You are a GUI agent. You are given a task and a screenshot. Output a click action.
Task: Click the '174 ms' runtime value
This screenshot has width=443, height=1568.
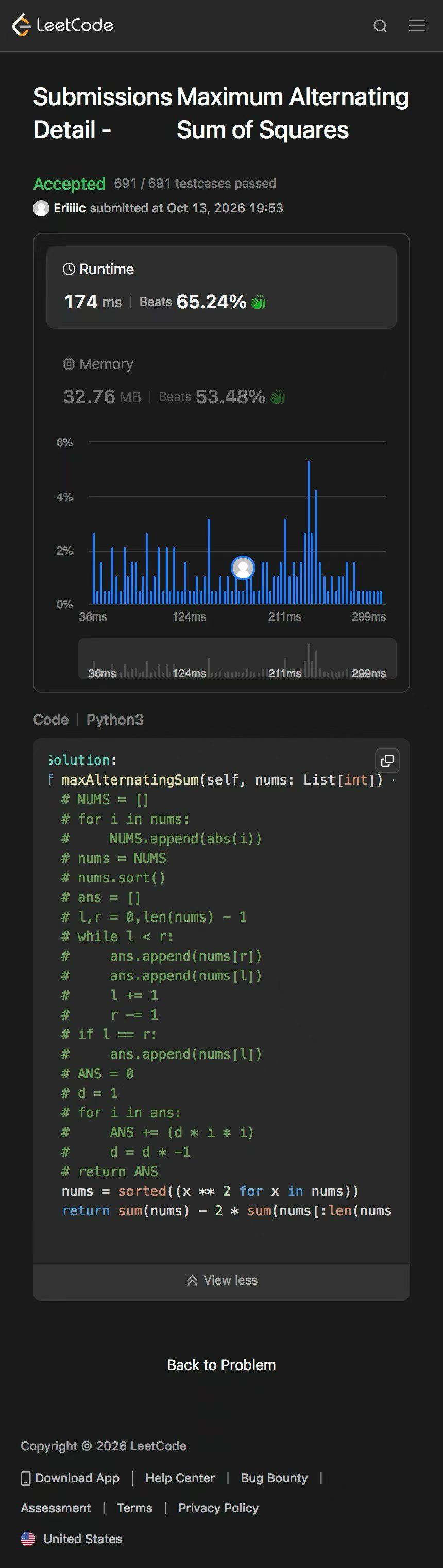tap(93, 302)
